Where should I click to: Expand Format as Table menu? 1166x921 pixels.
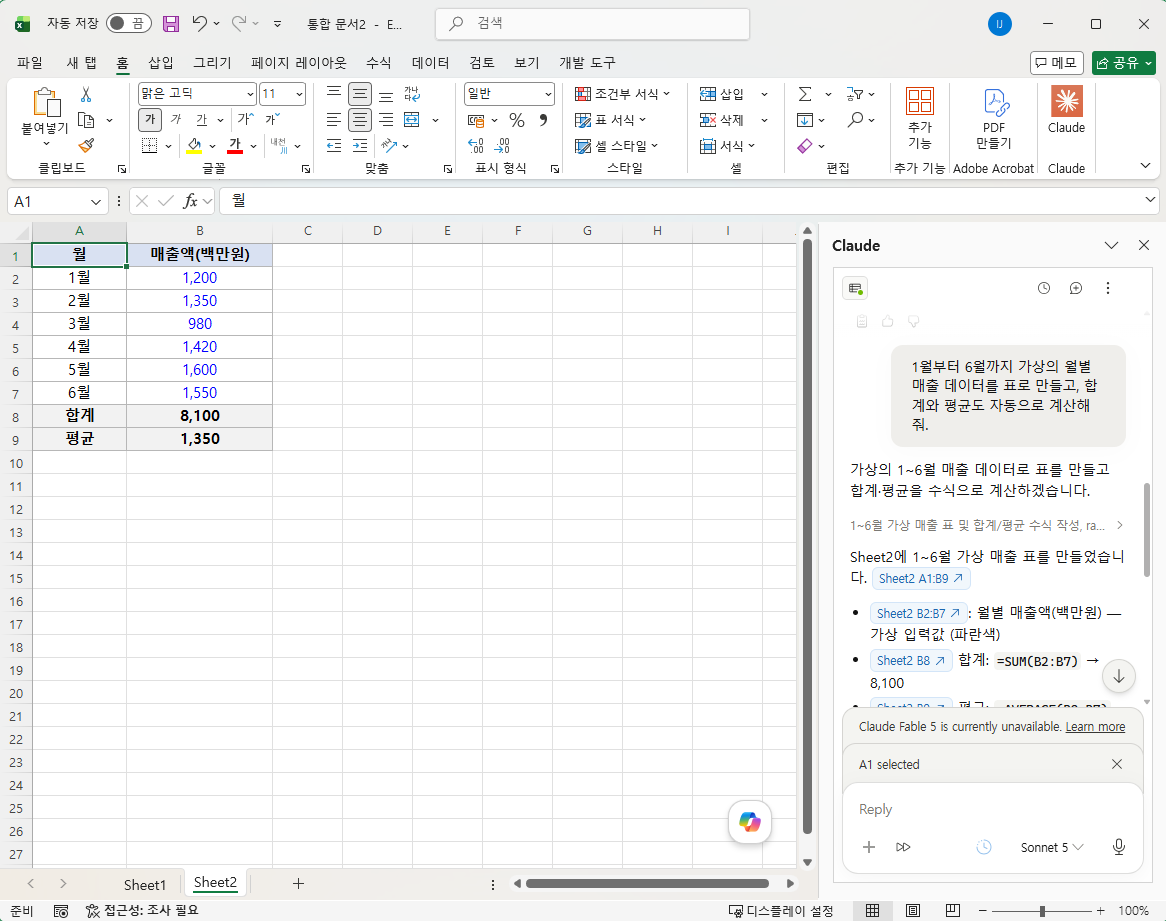pyautogui.click(x=611, y=120)
